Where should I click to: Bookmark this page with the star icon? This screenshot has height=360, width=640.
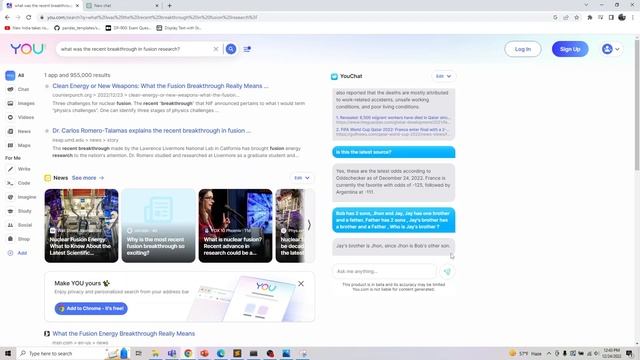coord(576,18)
